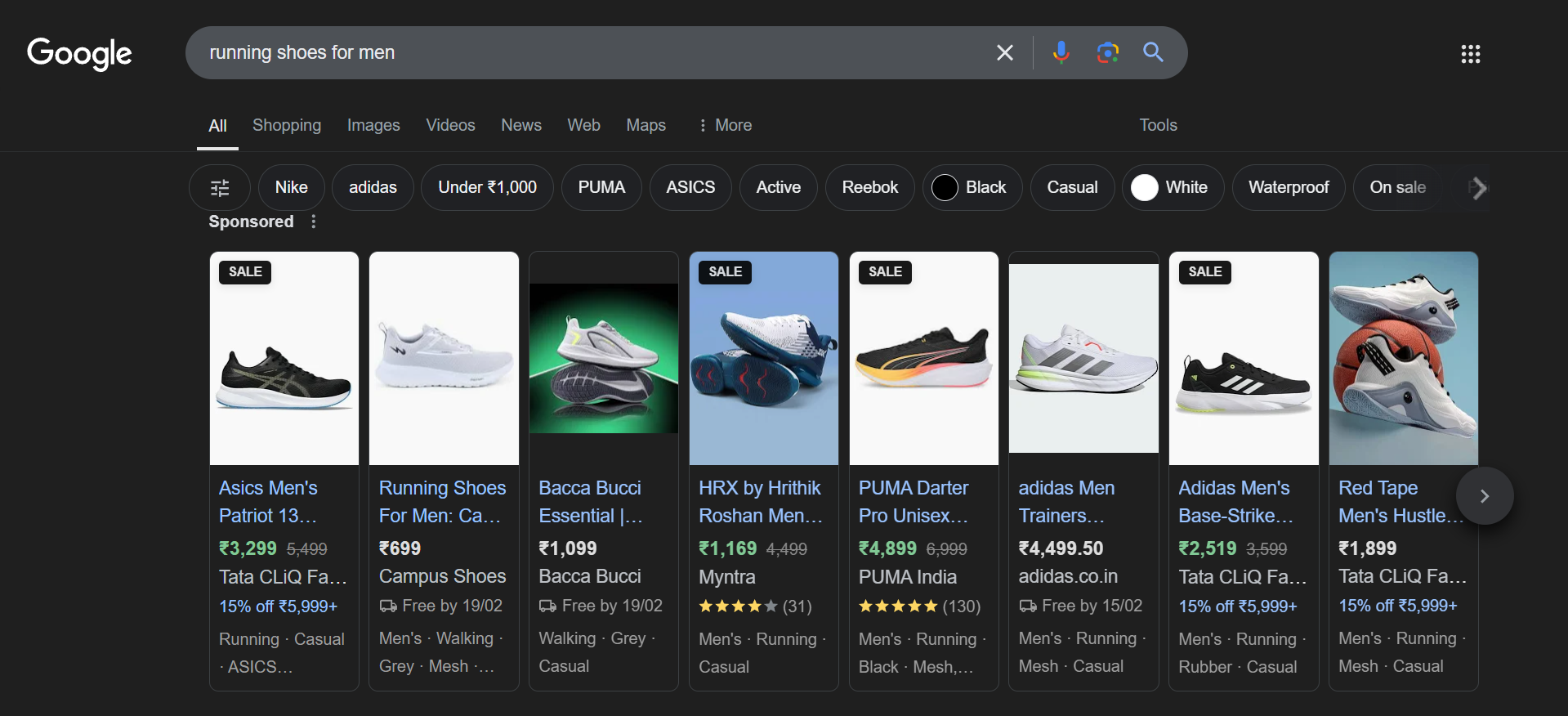
Task: View the PUMA Darter Pro shoe image
Action: coord(924,359)
